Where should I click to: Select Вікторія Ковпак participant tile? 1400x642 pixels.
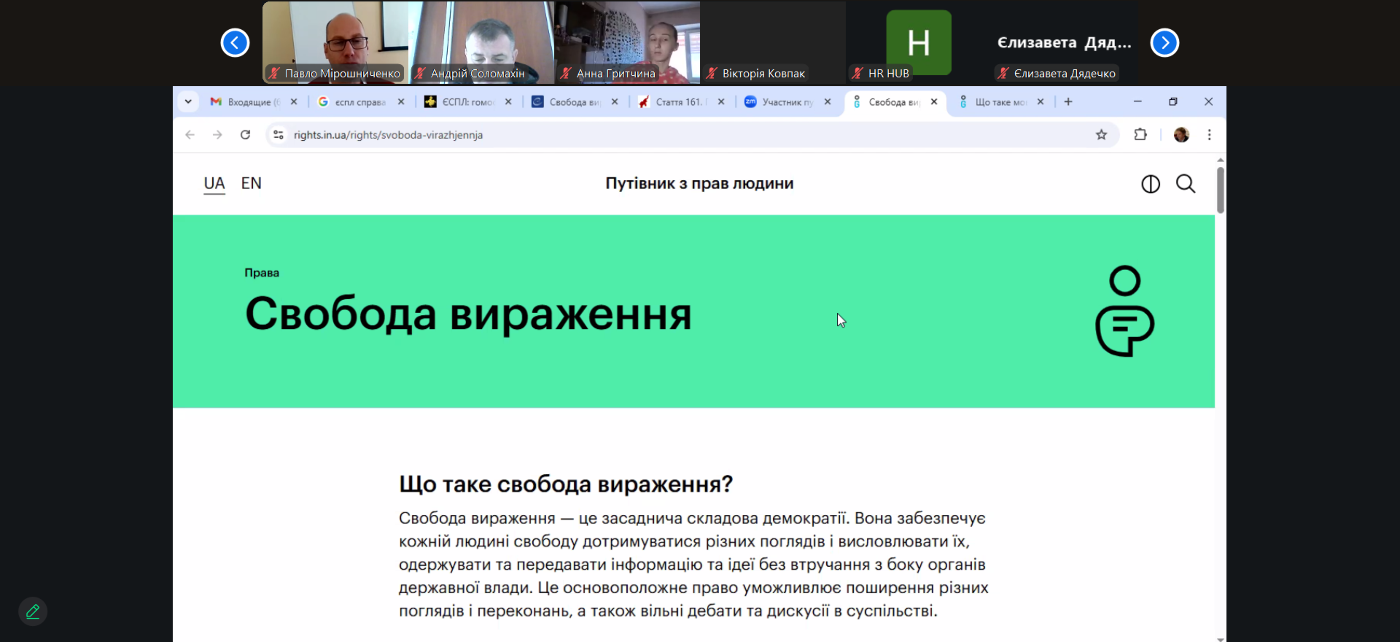(x=774, y=42)
